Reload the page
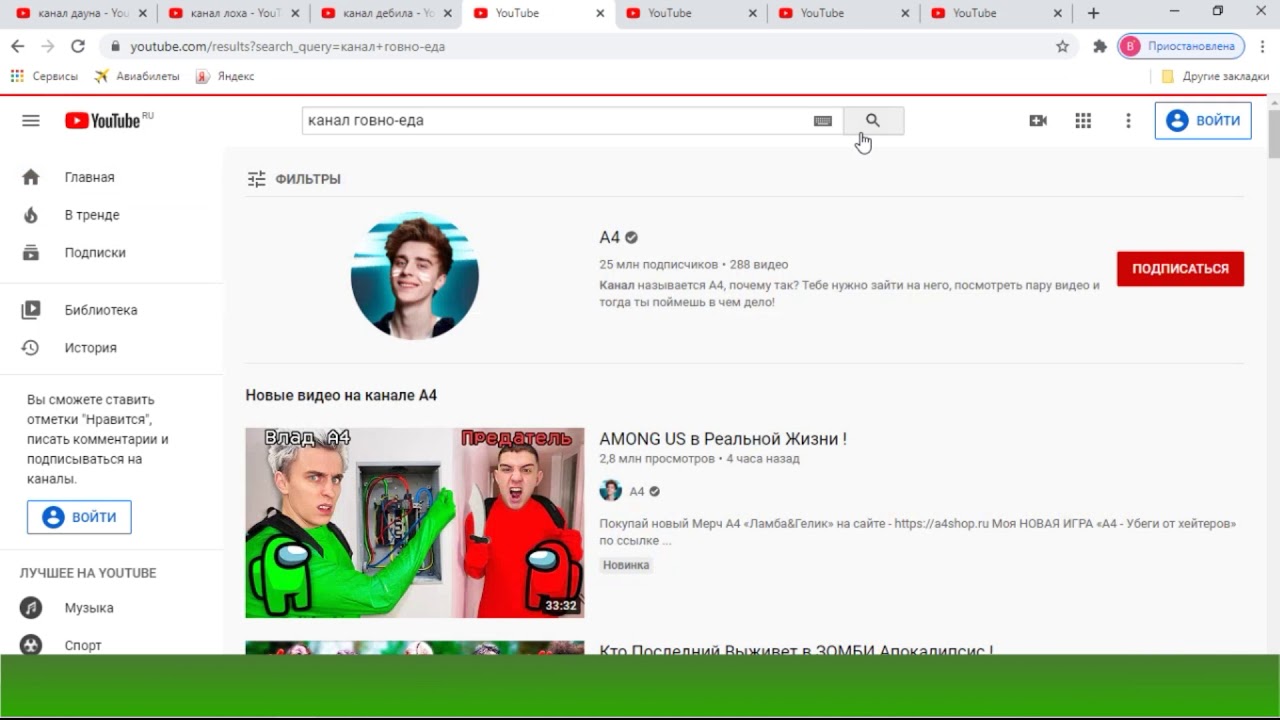The image size is (1280, 720). point(78,46)
